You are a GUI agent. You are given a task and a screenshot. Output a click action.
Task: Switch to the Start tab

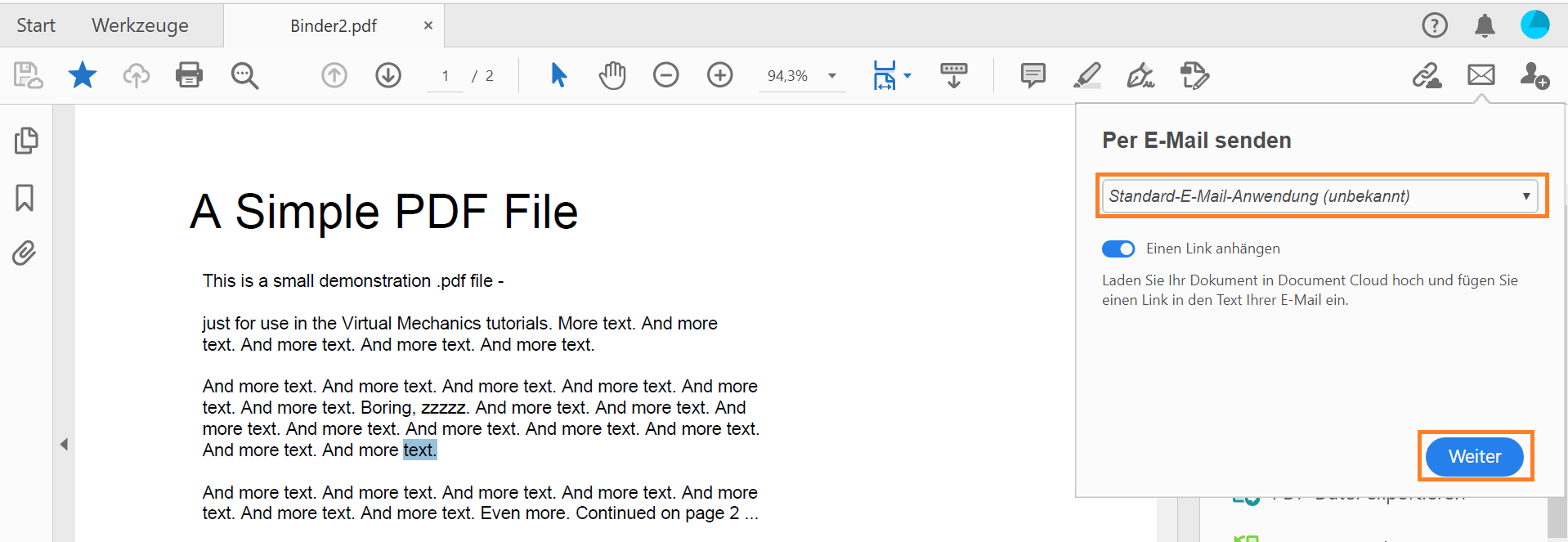[36, 25]
